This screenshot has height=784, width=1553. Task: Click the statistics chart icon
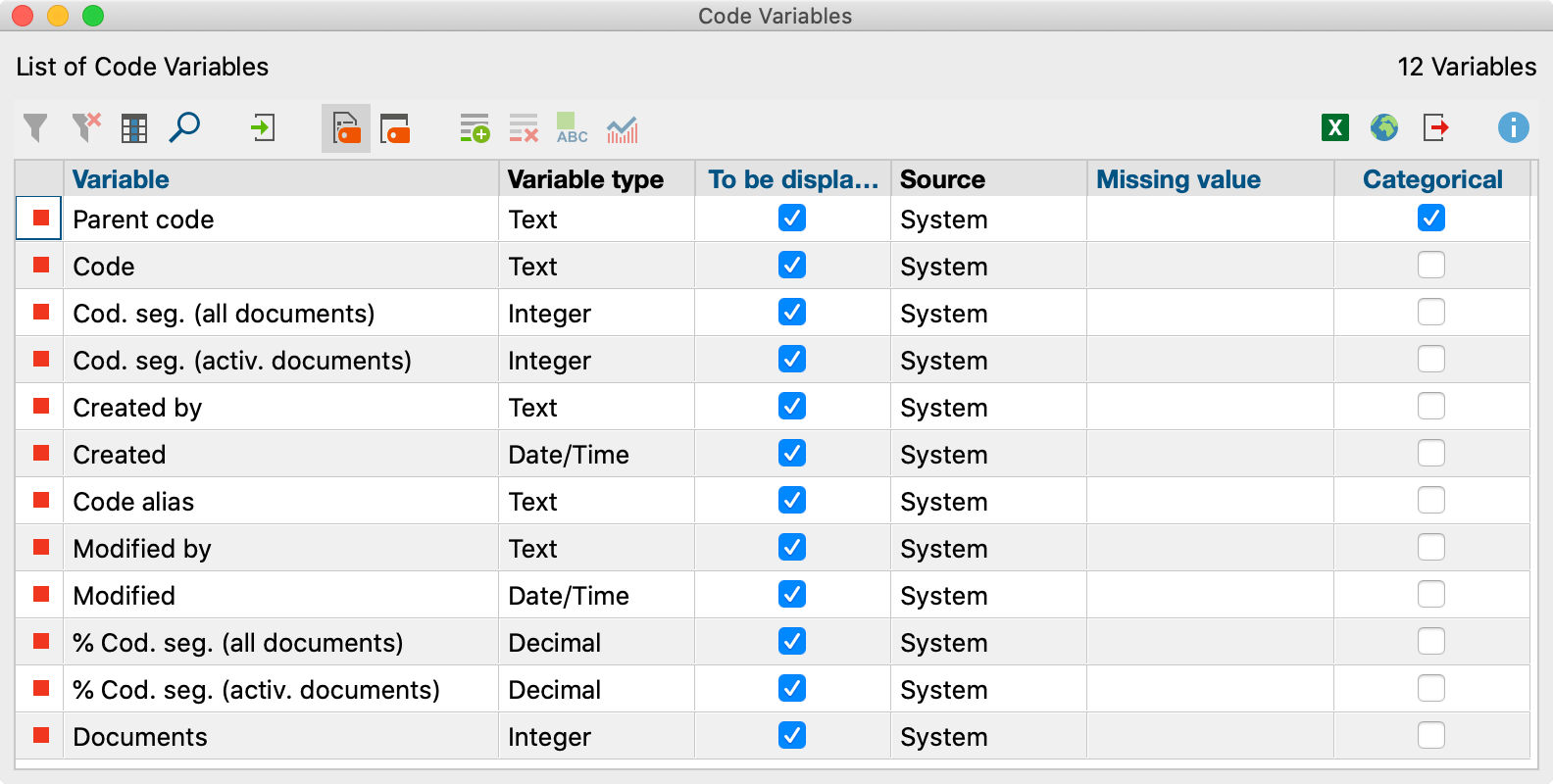click(622, 128)
